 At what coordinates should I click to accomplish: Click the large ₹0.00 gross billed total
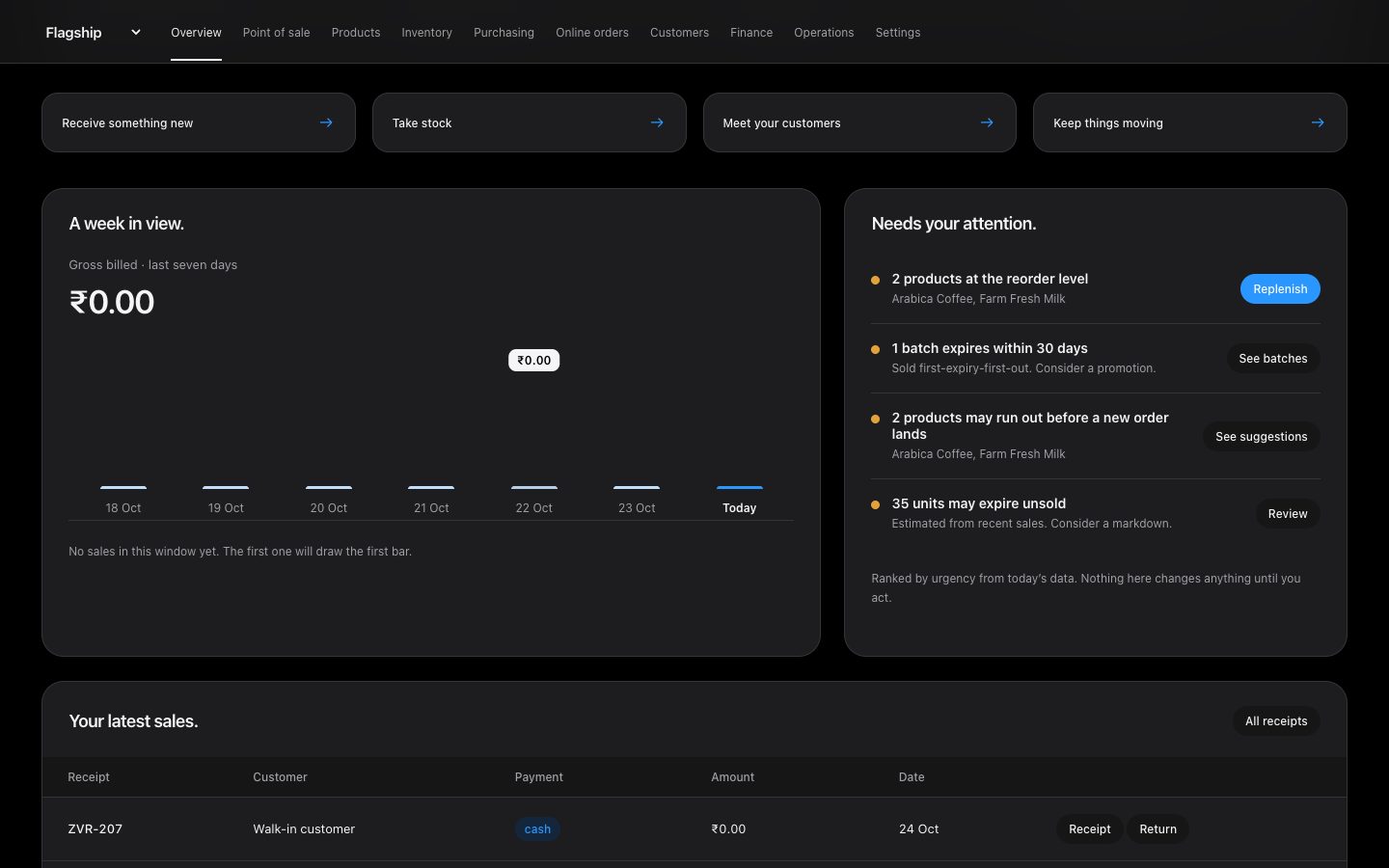112,302
